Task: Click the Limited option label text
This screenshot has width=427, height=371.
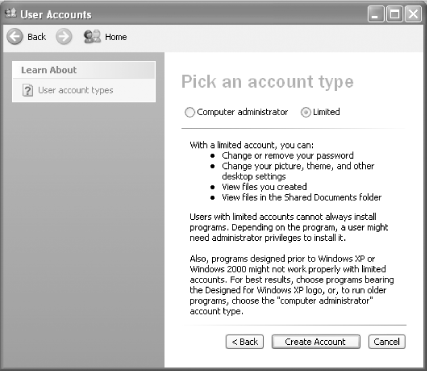Action: click(x=326, y=112)
